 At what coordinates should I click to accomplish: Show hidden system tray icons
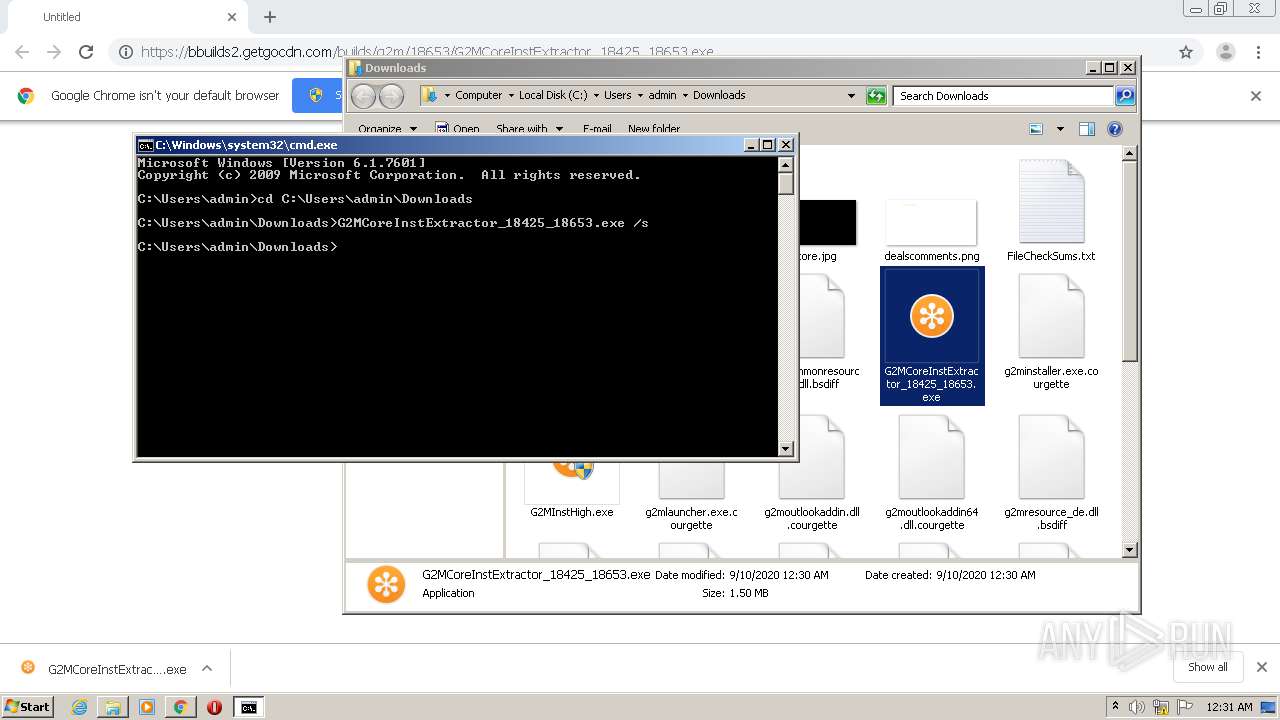1116,707
